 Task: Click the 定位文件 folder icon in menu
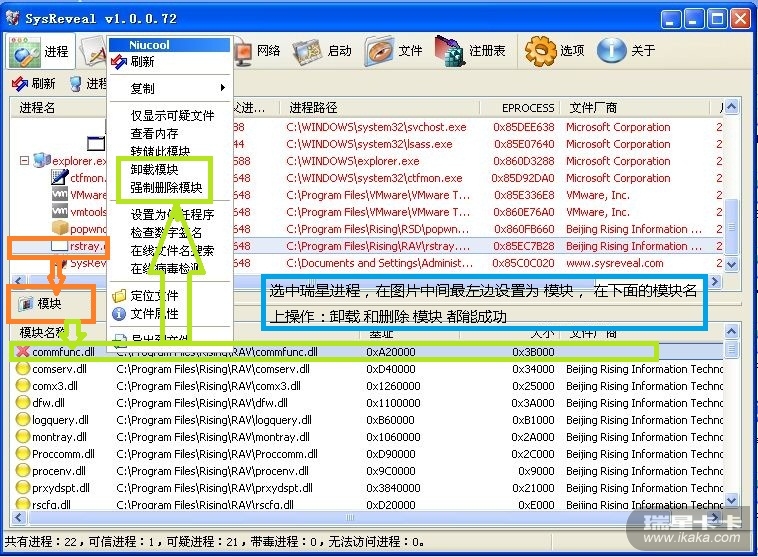point(119,295)
